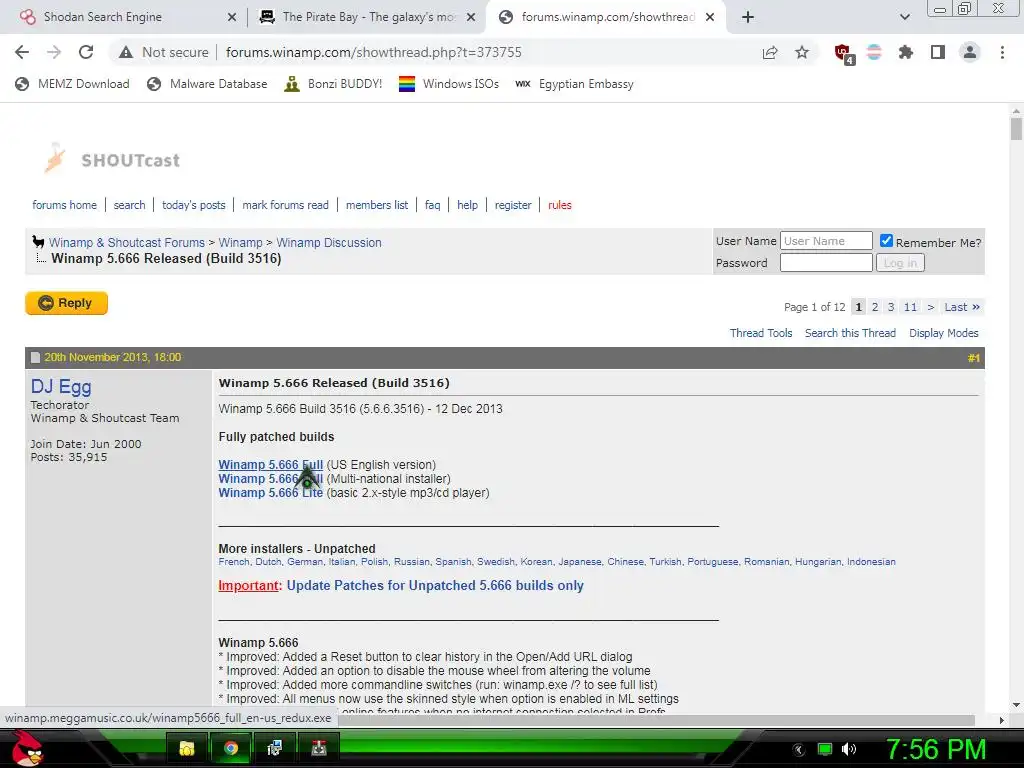Open DJ Egg user profile

[x=61, y=387]
